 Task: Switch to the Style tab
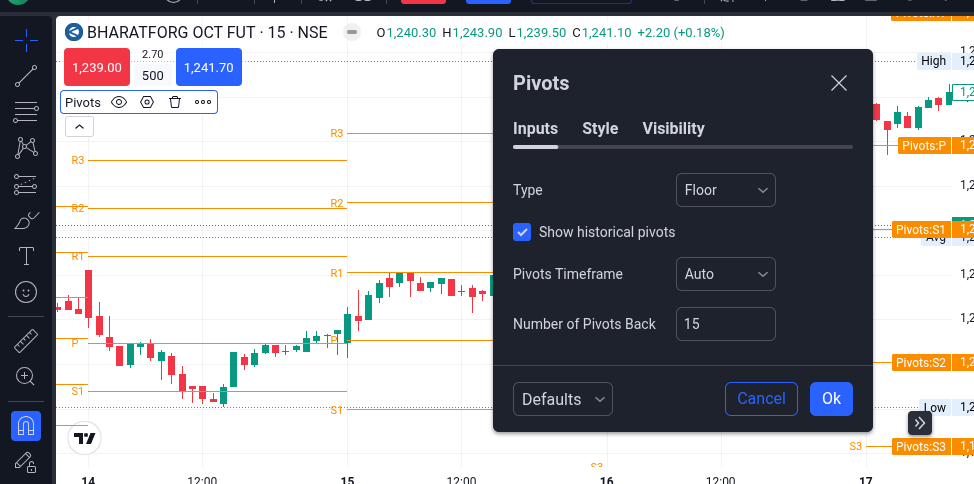[600, 128]
